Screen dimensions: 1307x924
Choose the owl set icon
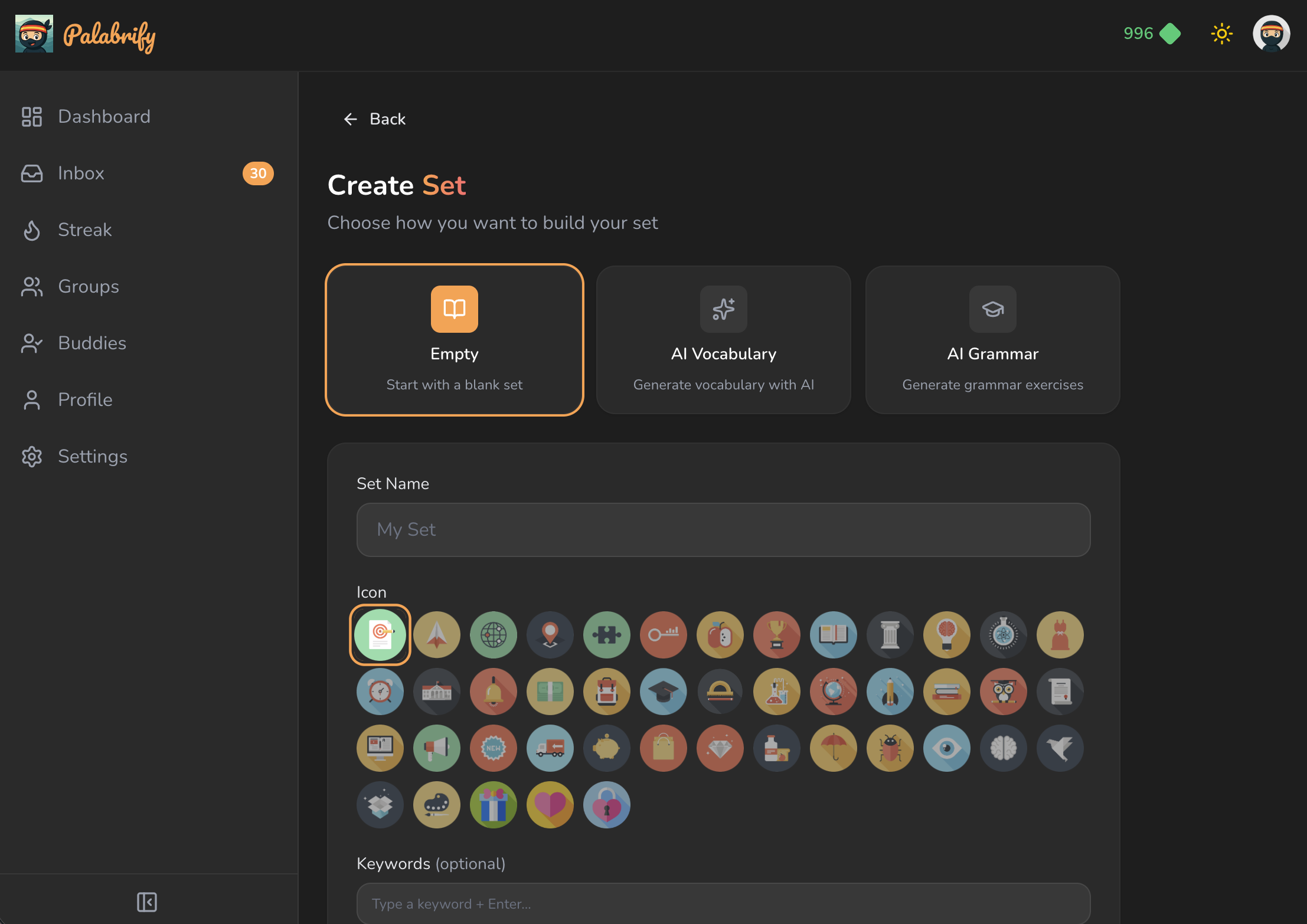tap(1004, 692)
